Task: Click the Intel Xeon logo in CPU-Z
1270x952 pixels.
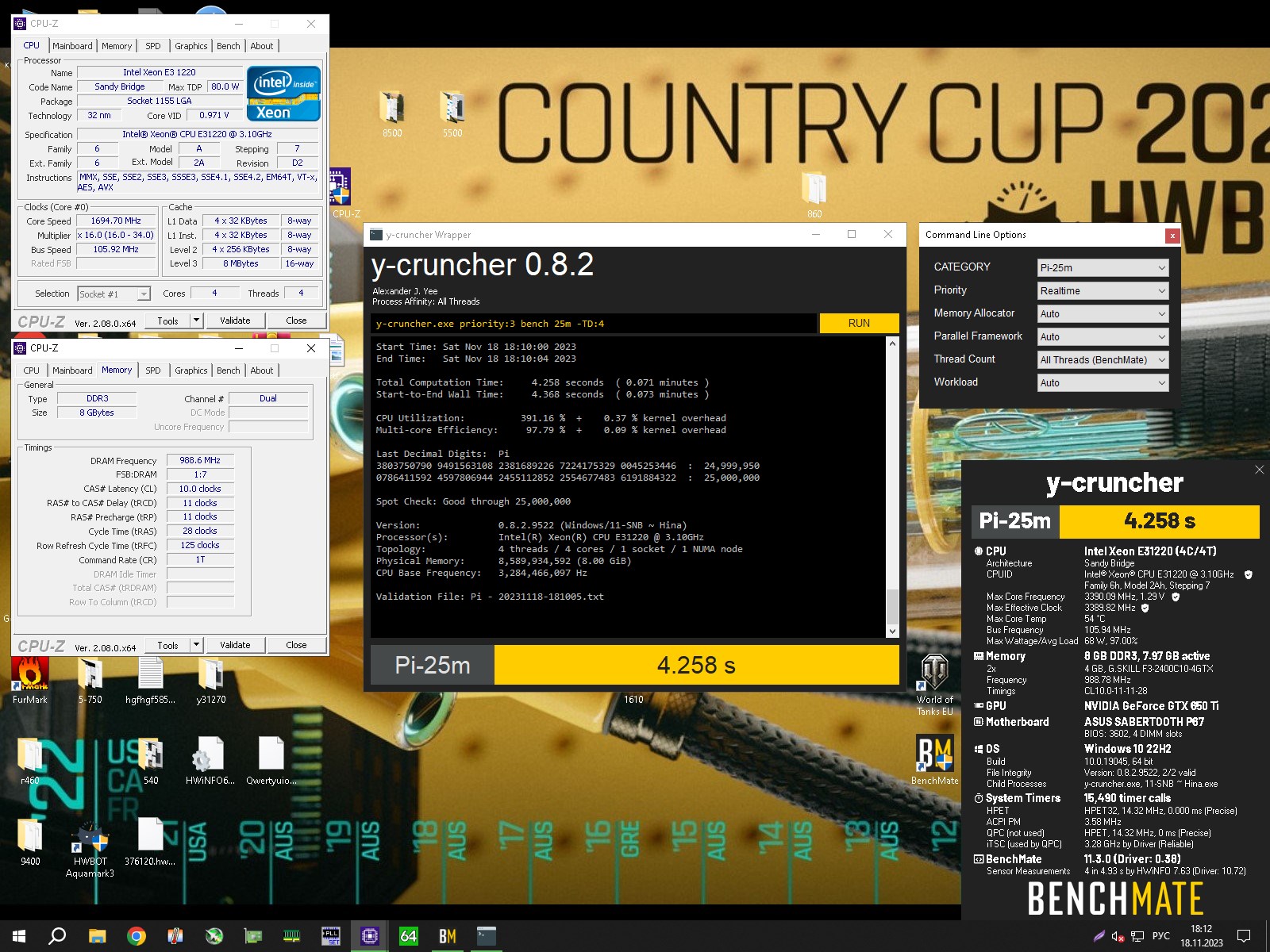Action: click(283, 94)
